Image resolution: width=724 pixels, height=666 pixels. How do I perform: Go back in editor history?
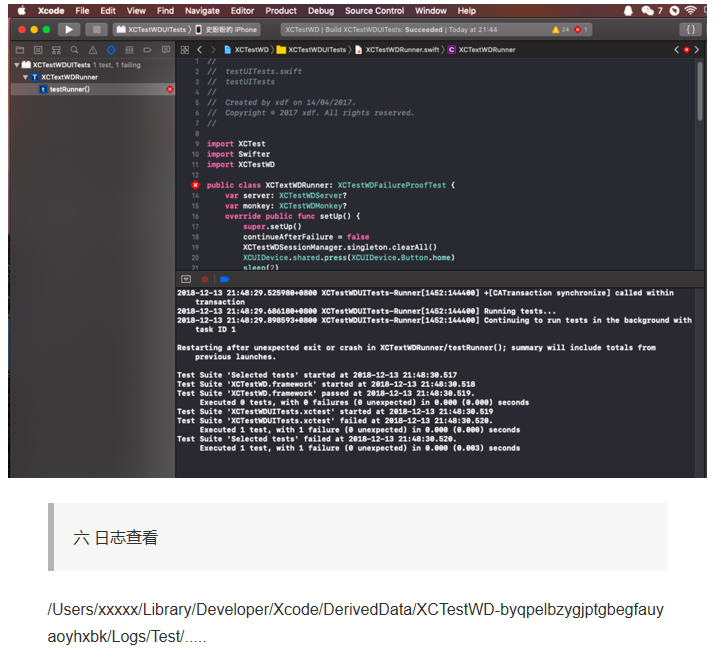click(199, 50)
